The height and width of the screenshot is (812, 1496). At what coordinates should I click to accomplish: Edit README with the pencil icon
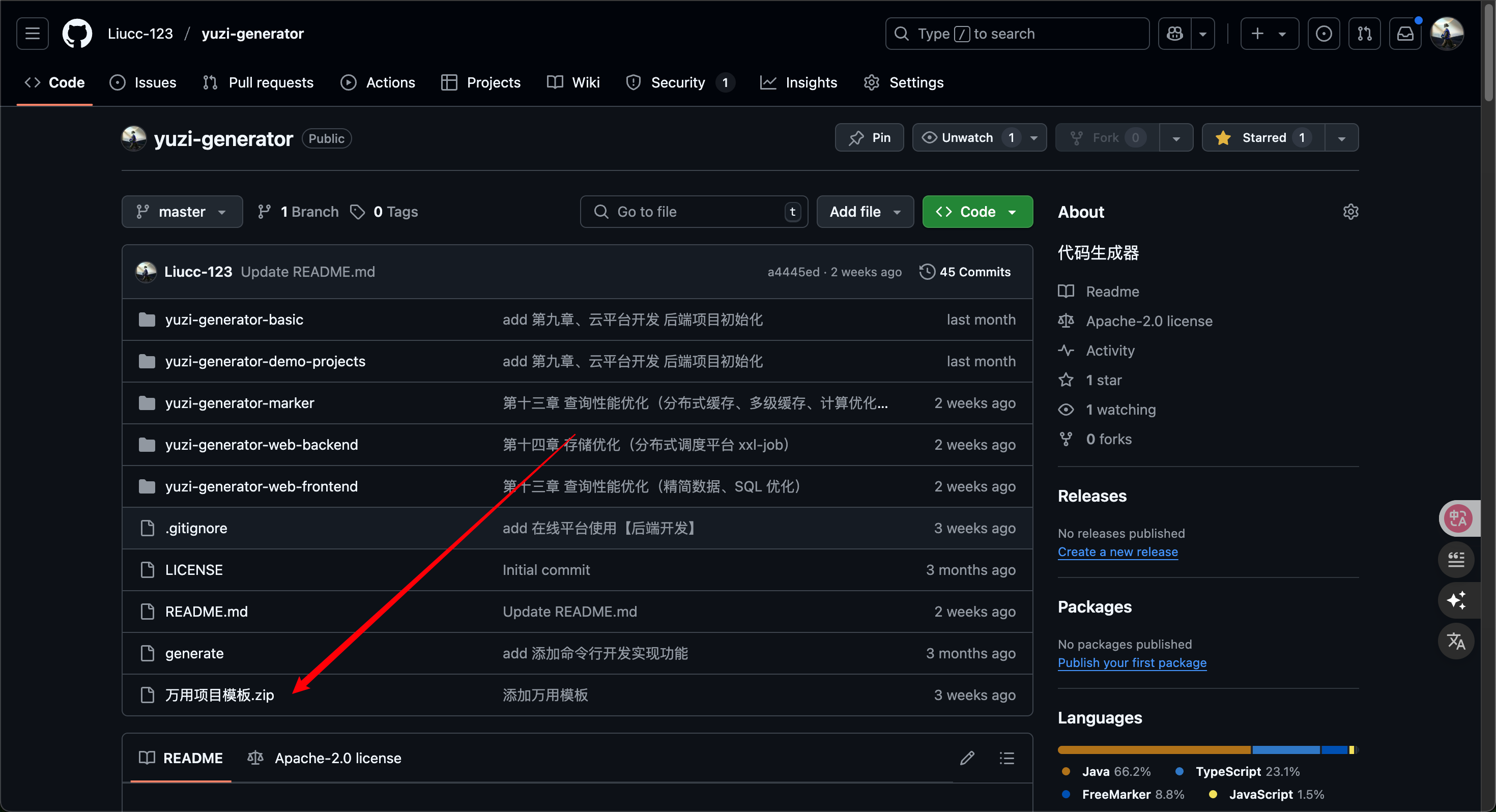(x=967, y=758)
